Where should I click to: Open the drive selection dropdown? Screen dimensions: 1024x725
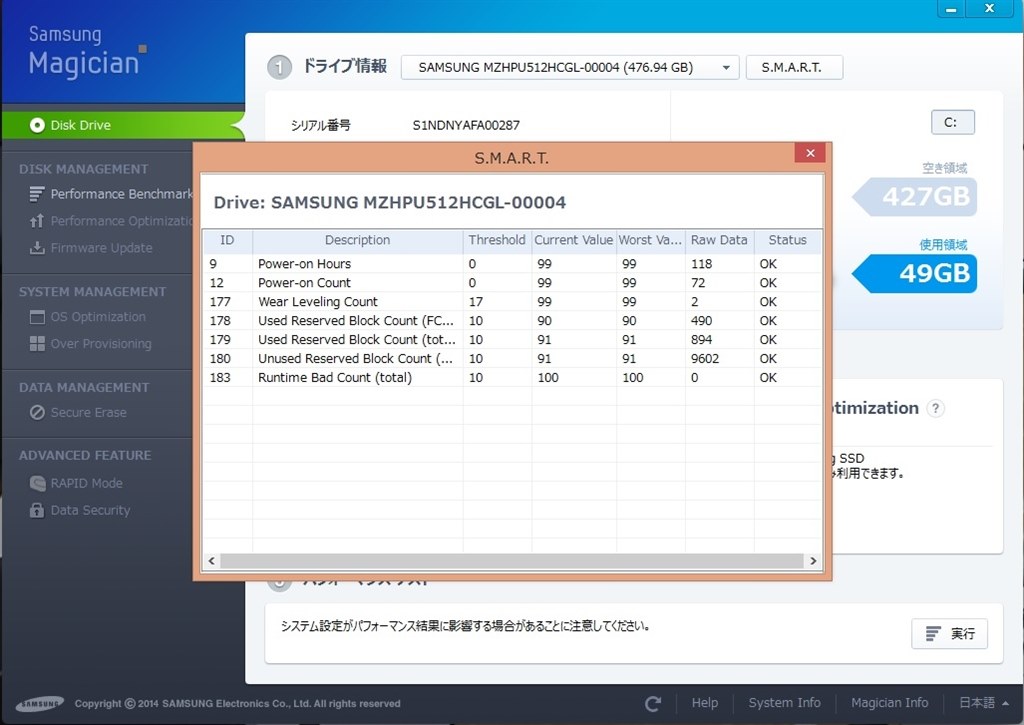pos(569,67)
